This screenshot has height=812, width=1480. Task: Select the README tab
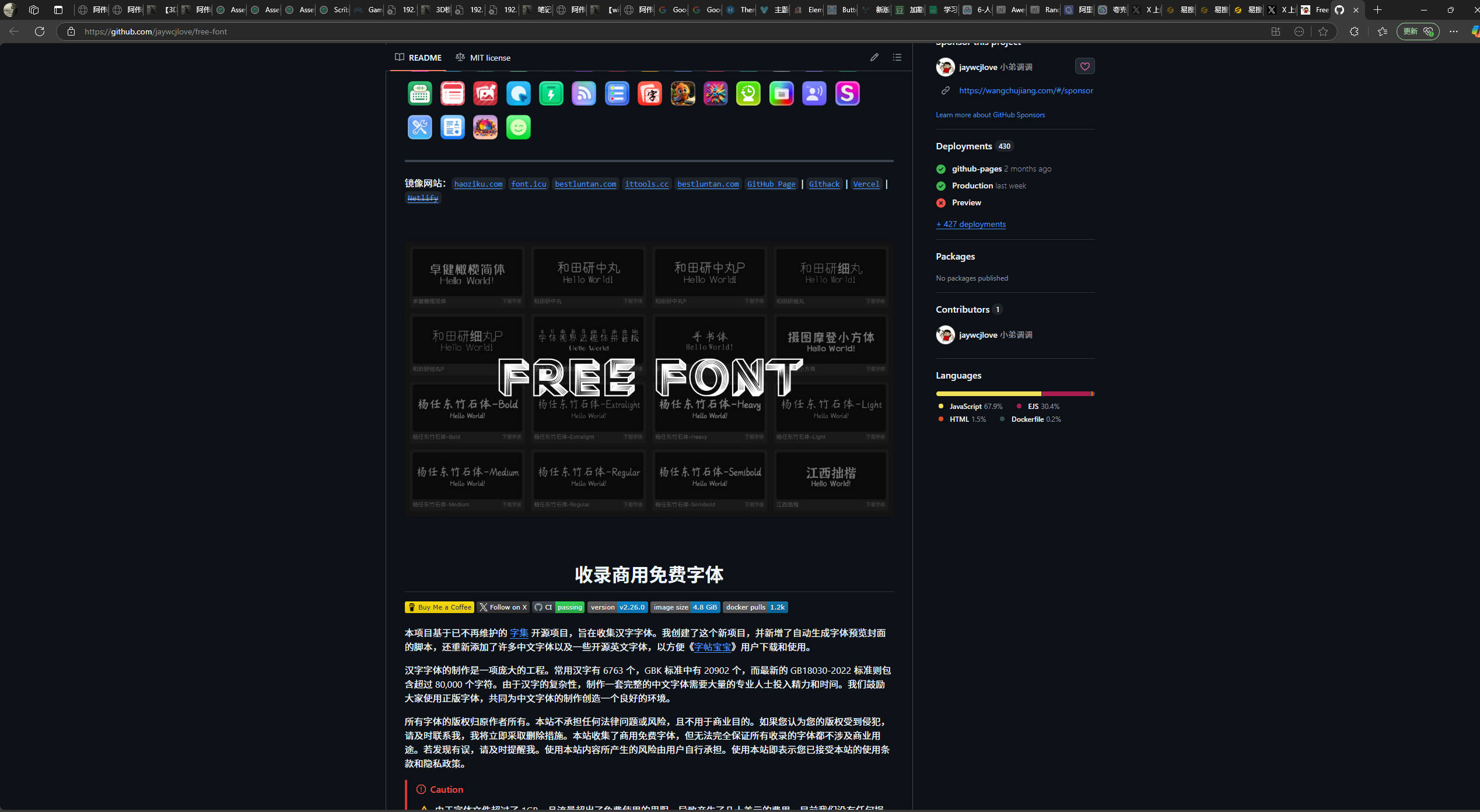pyautogui.click(x=418, y=57)
